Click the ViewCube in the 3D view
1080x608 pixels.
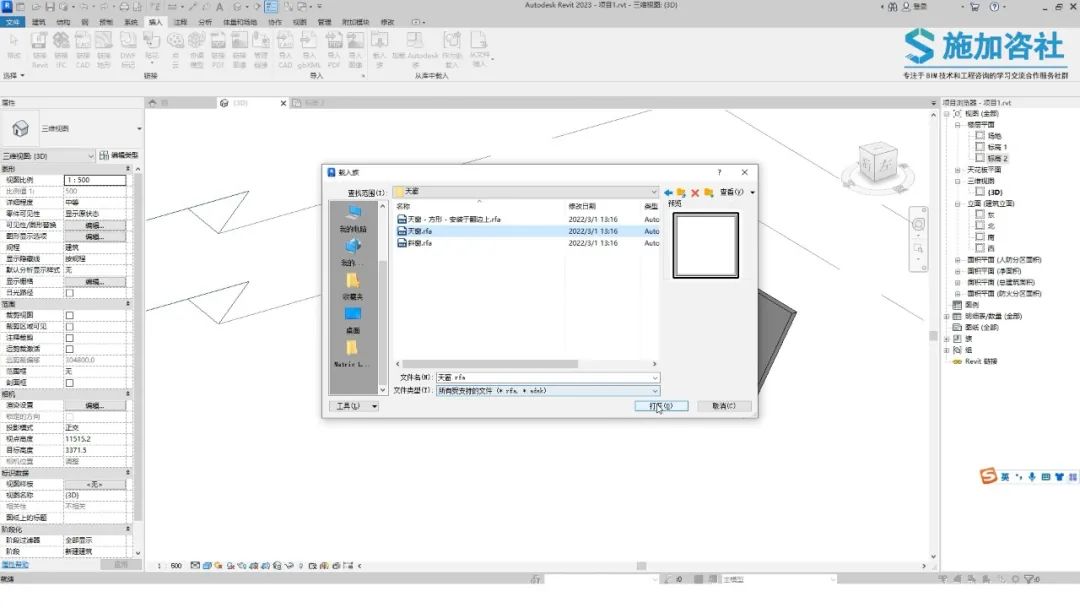pyautogui.click(x=878, y=163)
